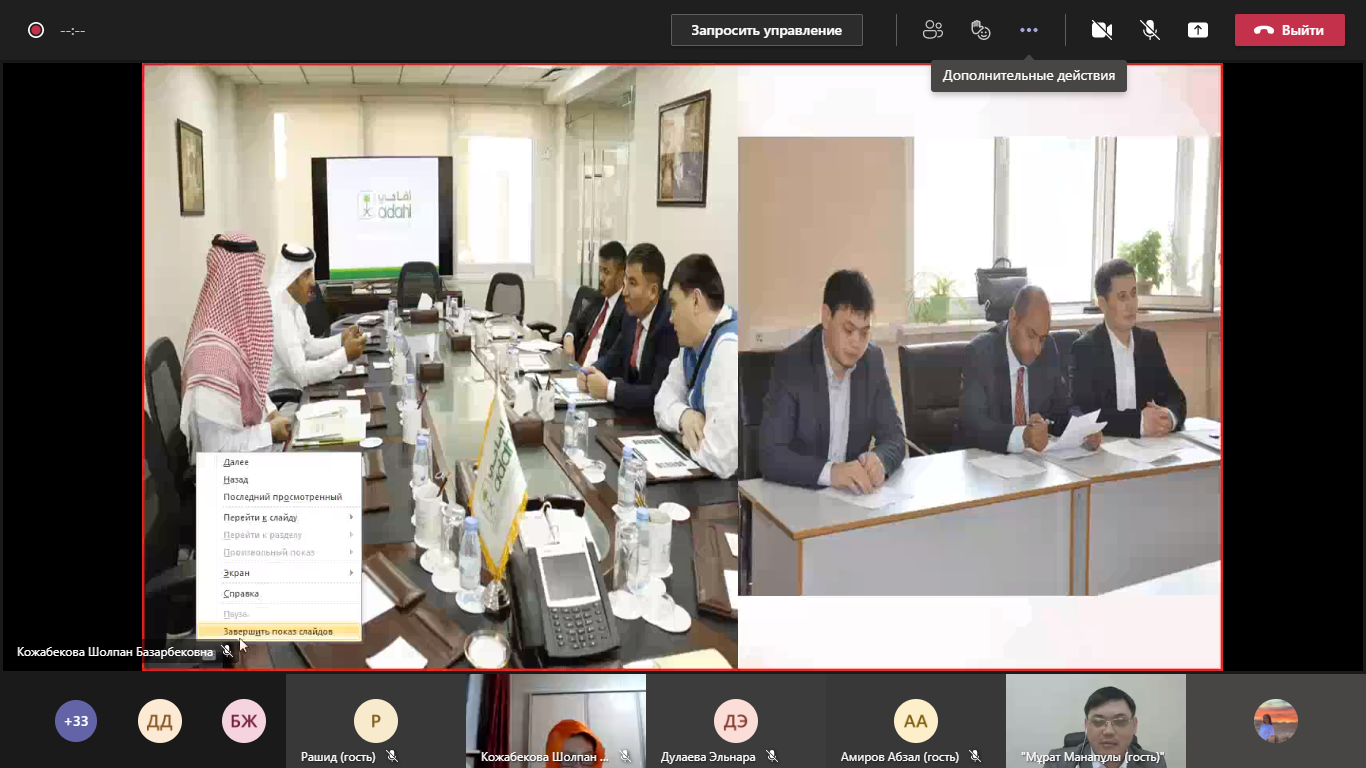
Task: Select 'Завершить показ слайдов' menu item
Action: click(x=278, y=631)
